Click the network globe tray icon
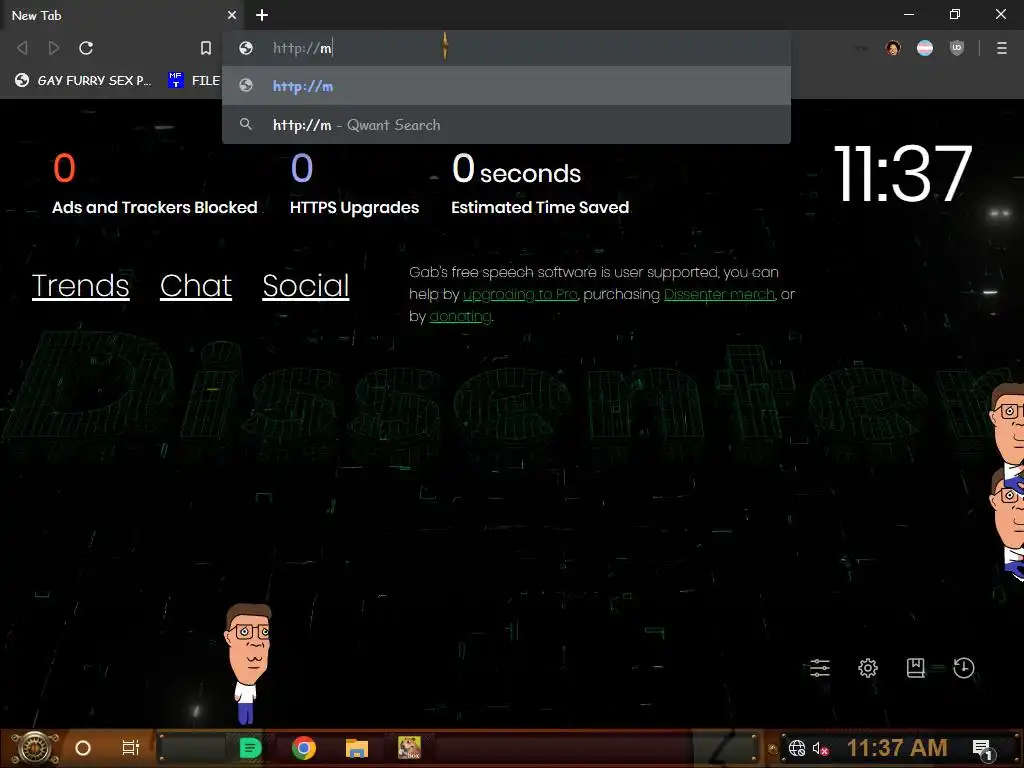1024x768 pixels. pos(797,748)
